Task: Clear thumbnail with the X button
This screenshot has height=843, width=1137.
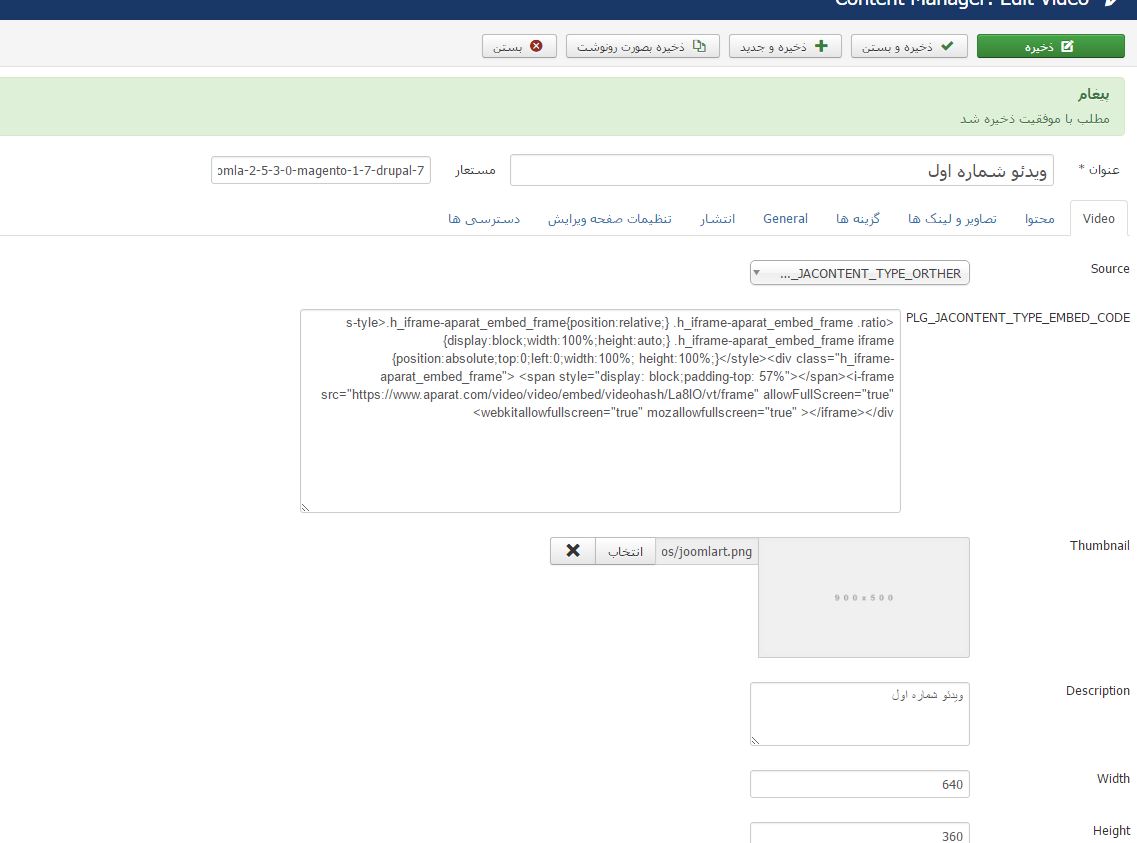Action: [x=573, y=551]
